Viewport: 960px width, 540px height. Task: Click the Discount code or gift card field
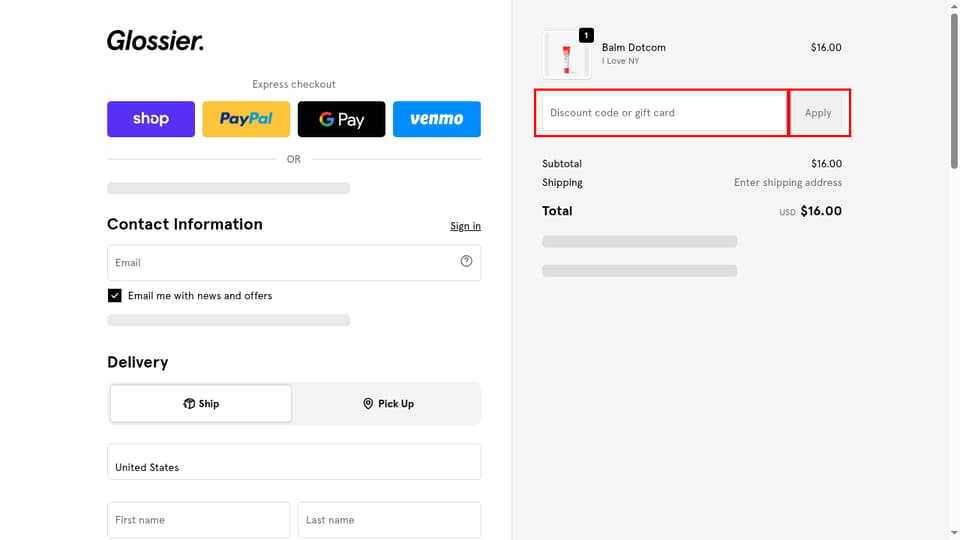pyautogui.click(x=664, y=113)
